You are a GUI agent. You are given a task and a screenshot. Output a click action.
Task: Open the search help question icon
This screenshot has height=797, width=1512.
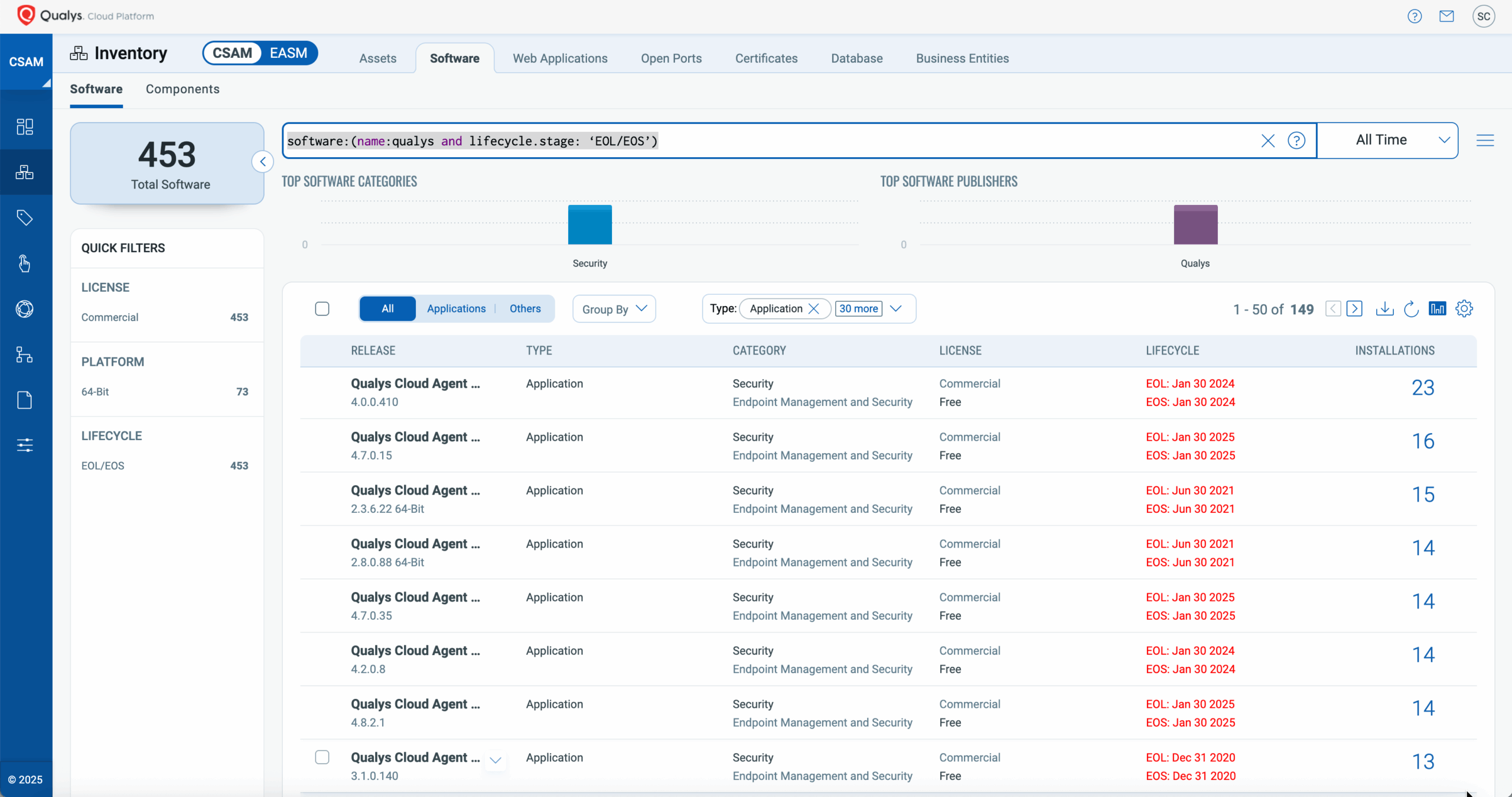pos(1296,141)
